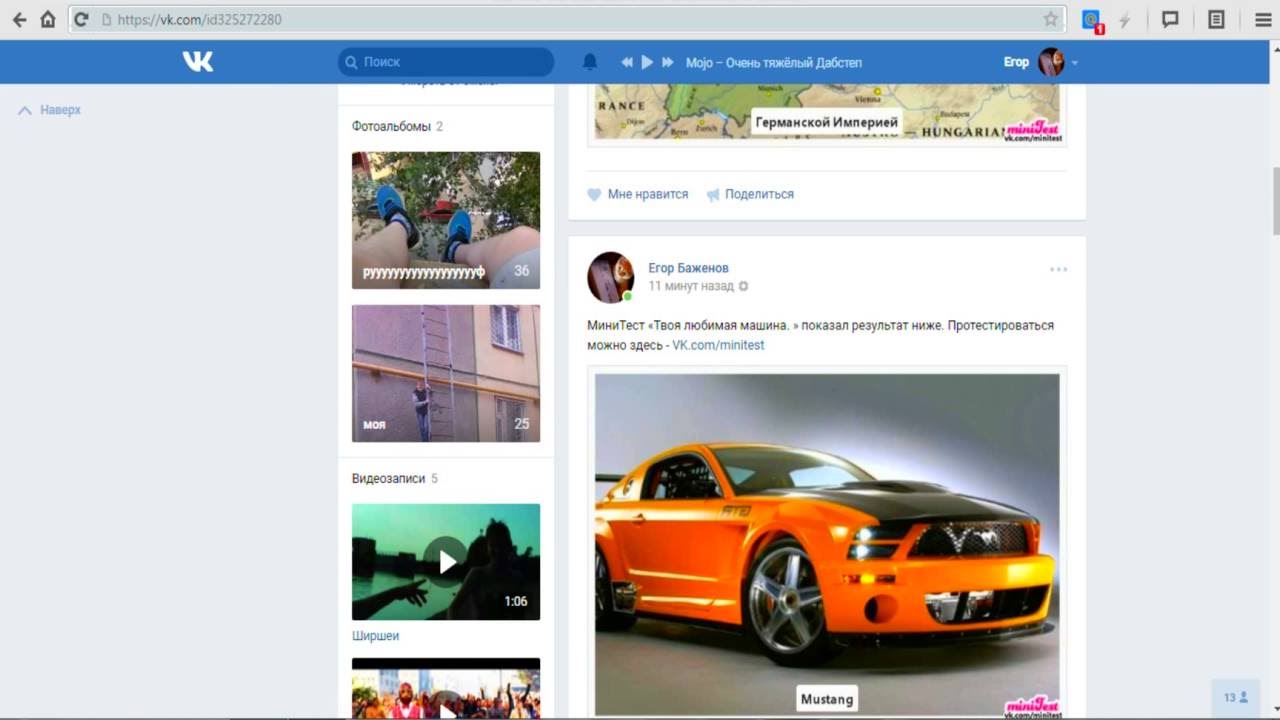Open the map image with Германской Империей
The image size is (1280, 720).
[x=827, y=112]
